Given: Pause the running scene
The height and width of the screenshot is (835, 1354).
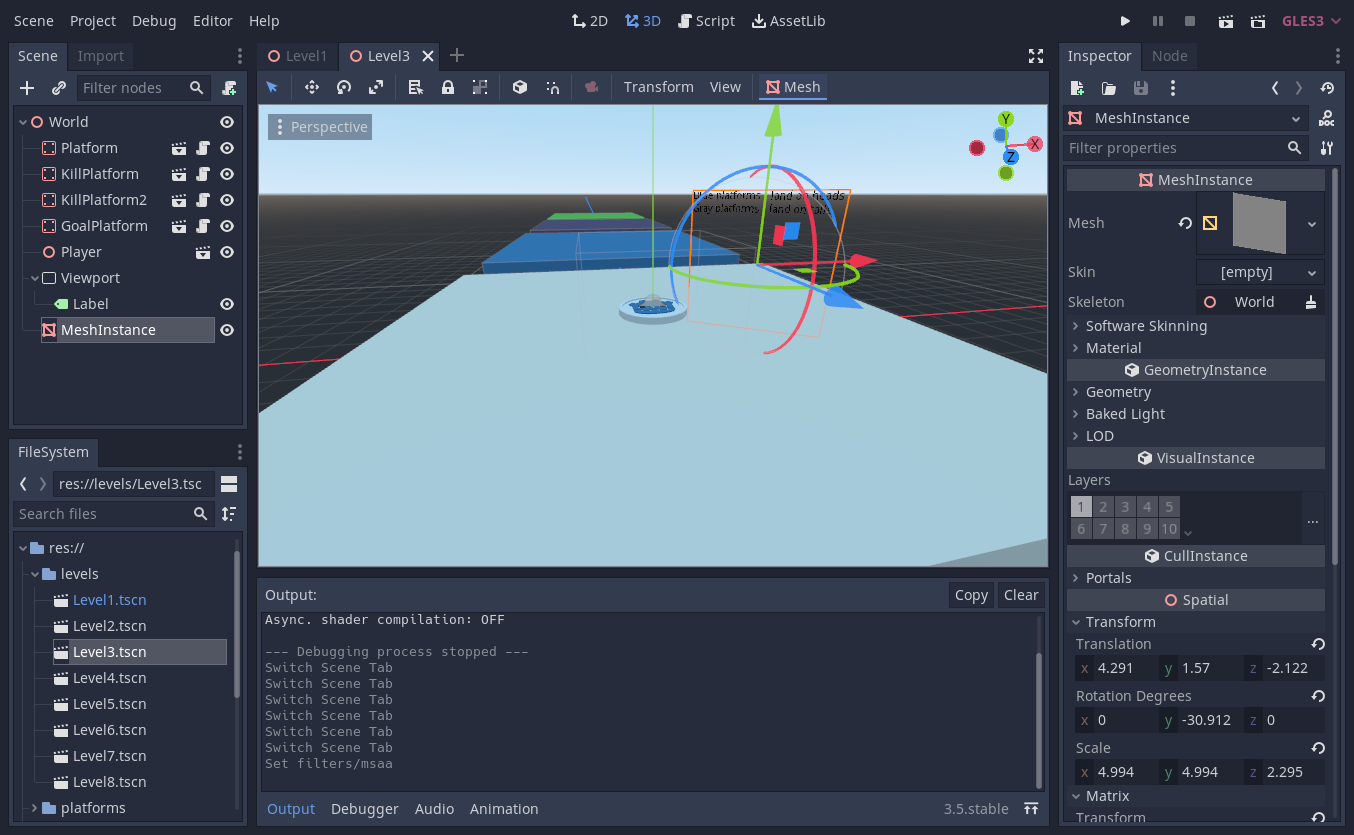Looking at the screenshot, I should tap(1158, 21).
